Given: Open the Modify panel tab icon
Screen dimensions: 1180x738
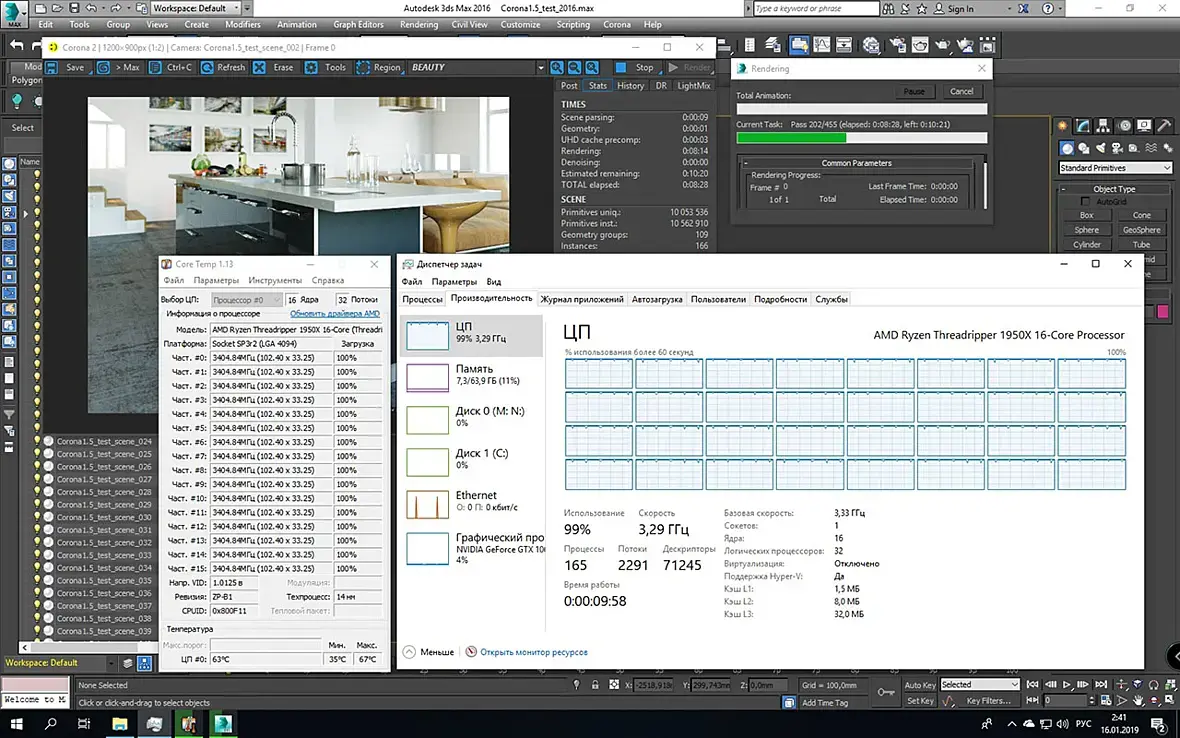Looking at the screenshot, I should (x=1083, y=126).
